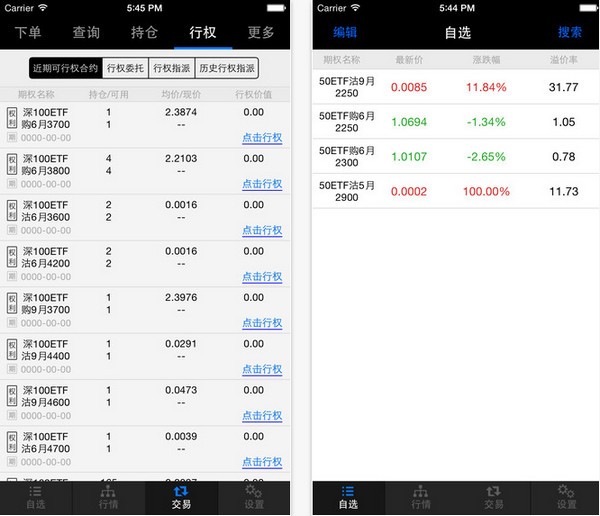Open 设置 in left screen bottom bar

pyautogui.click(x=254, y=498)
